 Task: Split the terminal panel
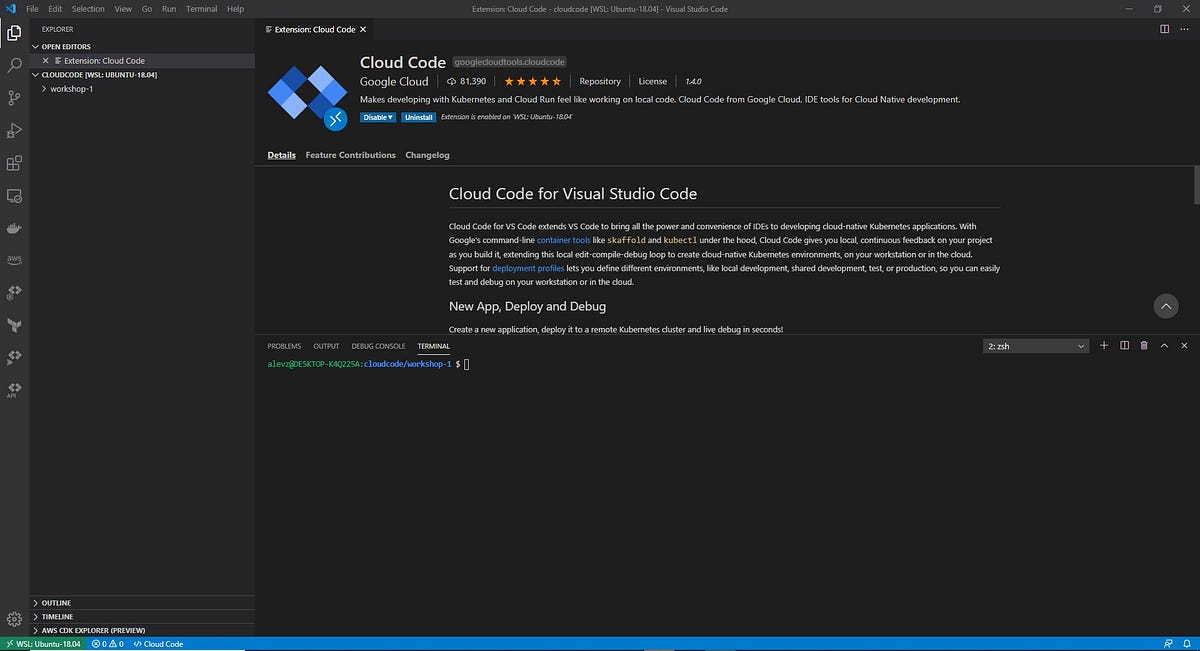coord(1123,345)
